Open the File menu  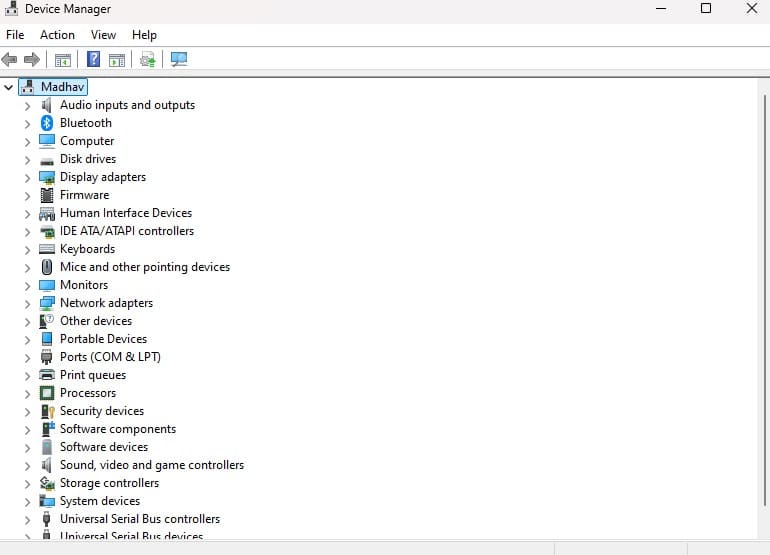pos(15,35)
